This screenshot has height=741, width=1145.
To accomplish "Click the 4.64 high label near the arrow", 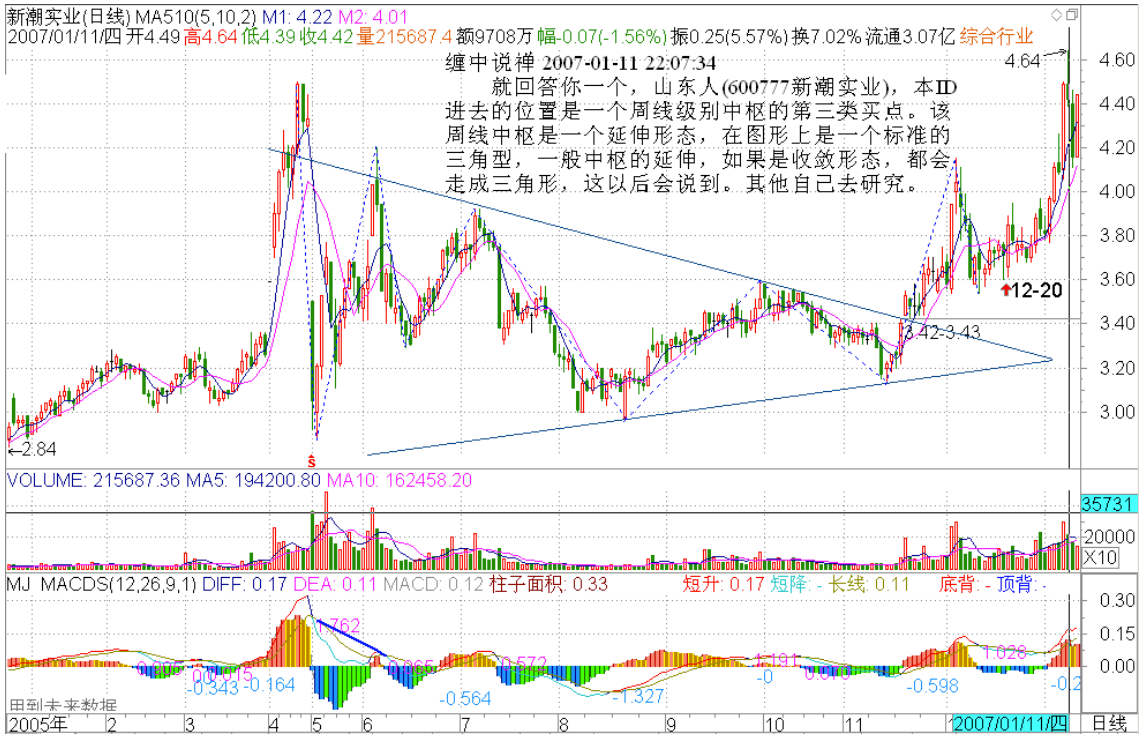I will pyautogui.click(x=1022, y=61).
